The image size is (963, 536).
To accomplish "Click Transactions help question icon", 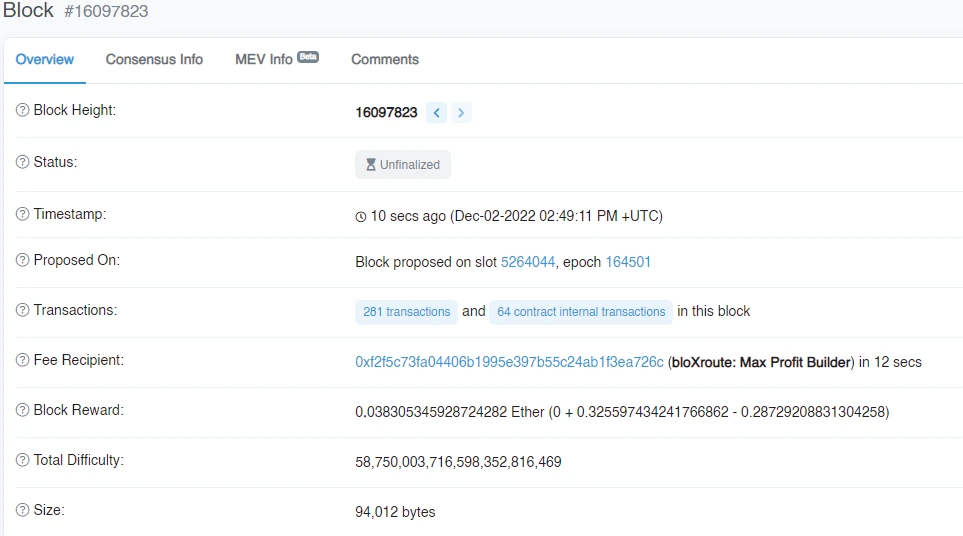I will pyautogui.click(x=22, y=310).
